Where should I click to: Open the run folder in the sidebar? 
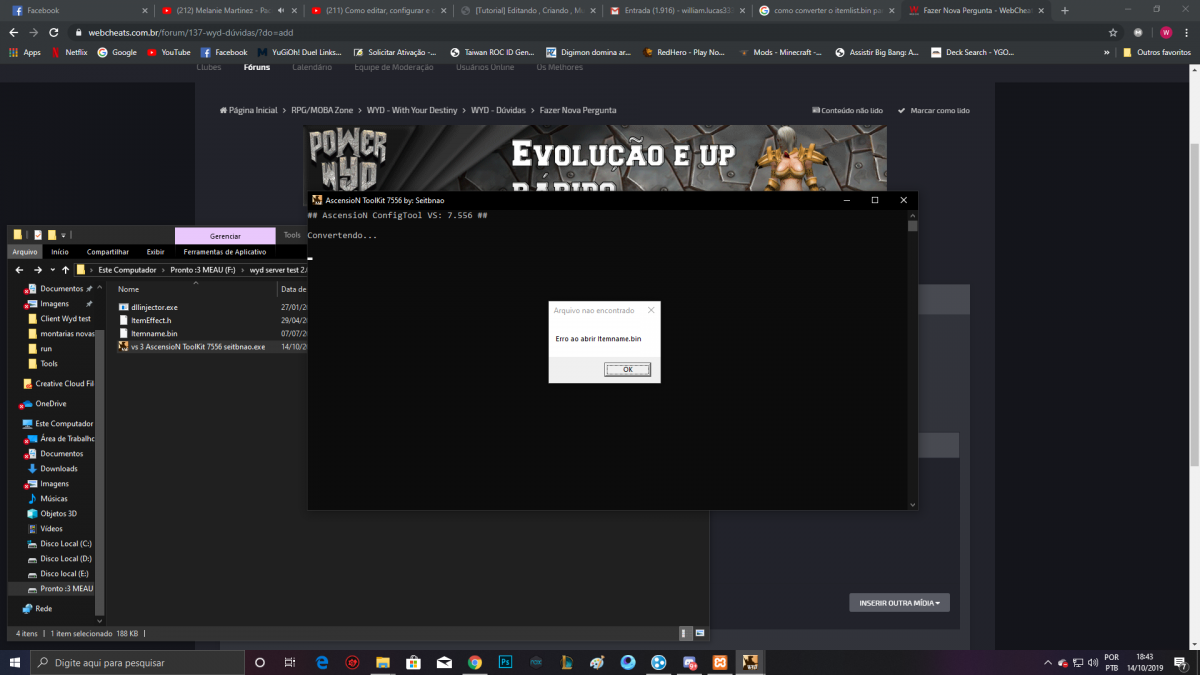(x=46, y=349)
